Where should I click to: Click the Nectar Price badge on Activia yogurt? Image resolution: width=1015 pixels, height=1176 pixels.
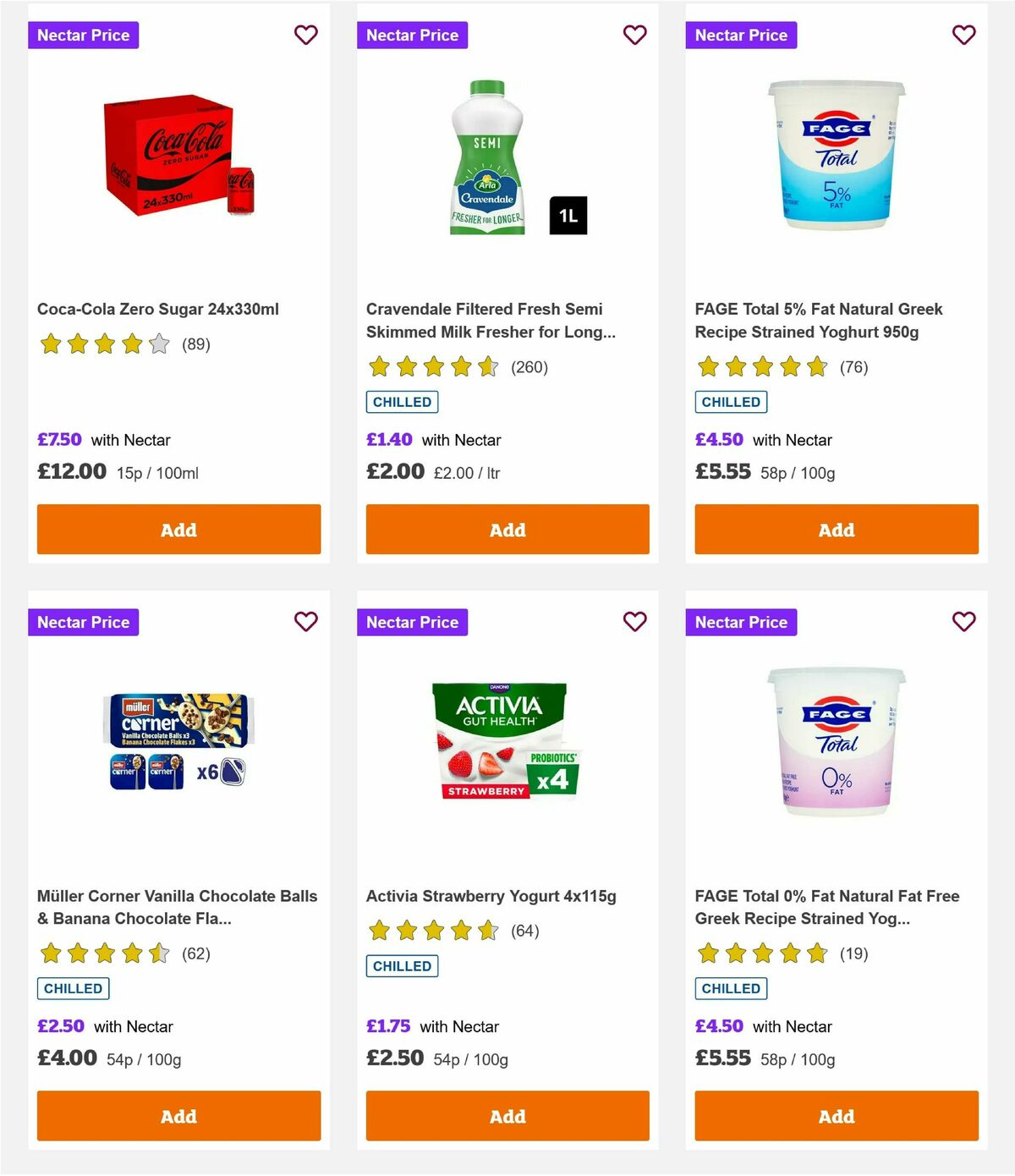413,622
